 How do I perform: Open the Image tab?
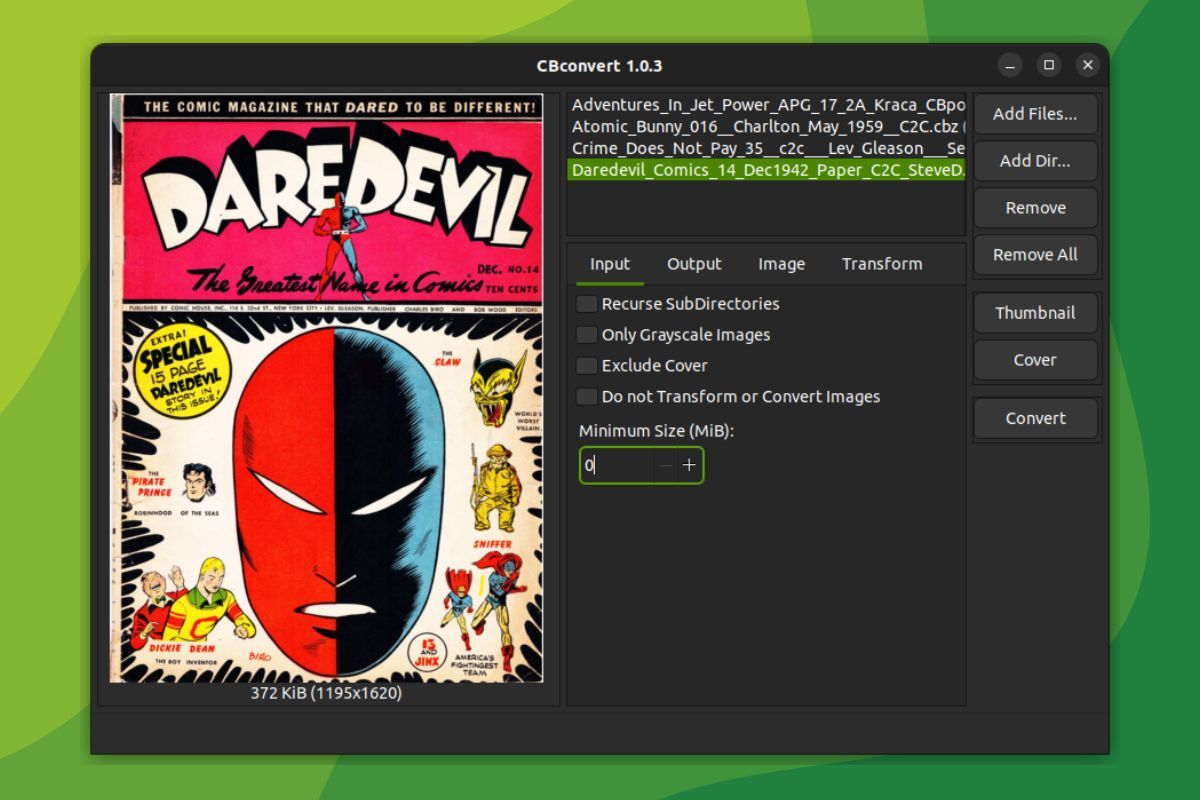[x=780, y=263]
